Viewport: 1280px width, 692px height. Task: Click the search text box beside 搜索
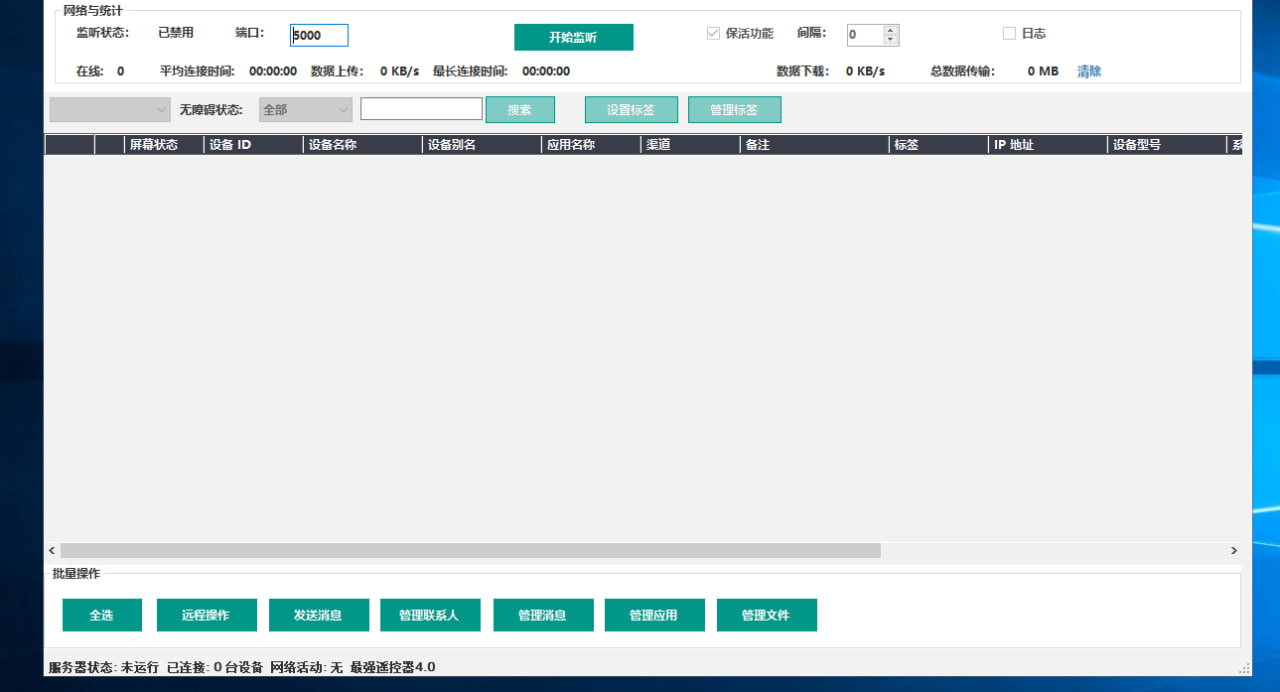click(421, 109)
